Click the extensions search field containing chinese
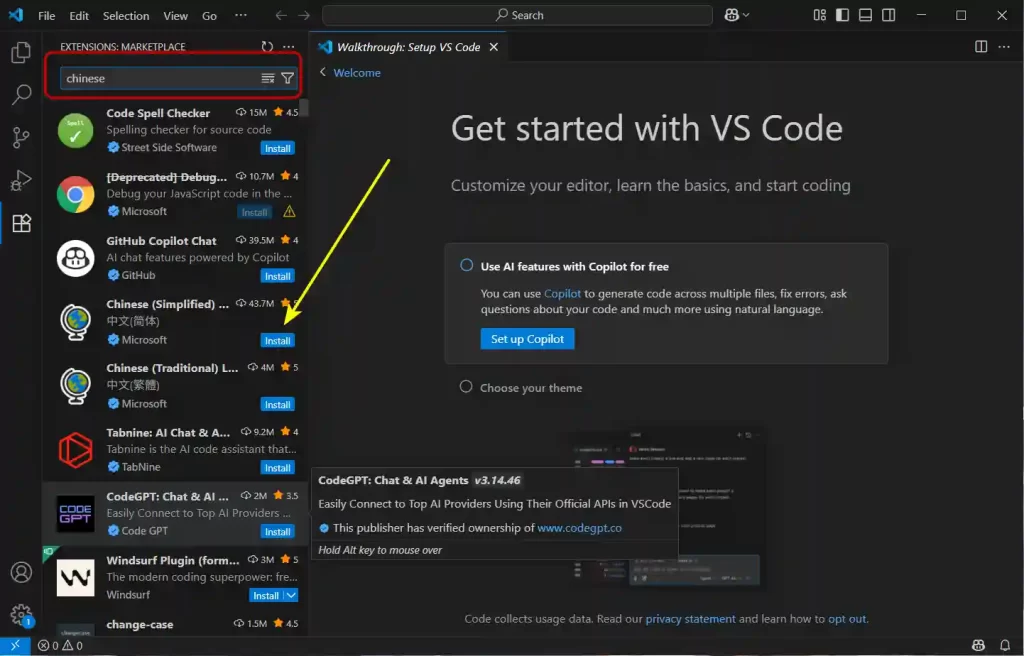Viewport: 1024px width, 656px height. click(158, 78)
